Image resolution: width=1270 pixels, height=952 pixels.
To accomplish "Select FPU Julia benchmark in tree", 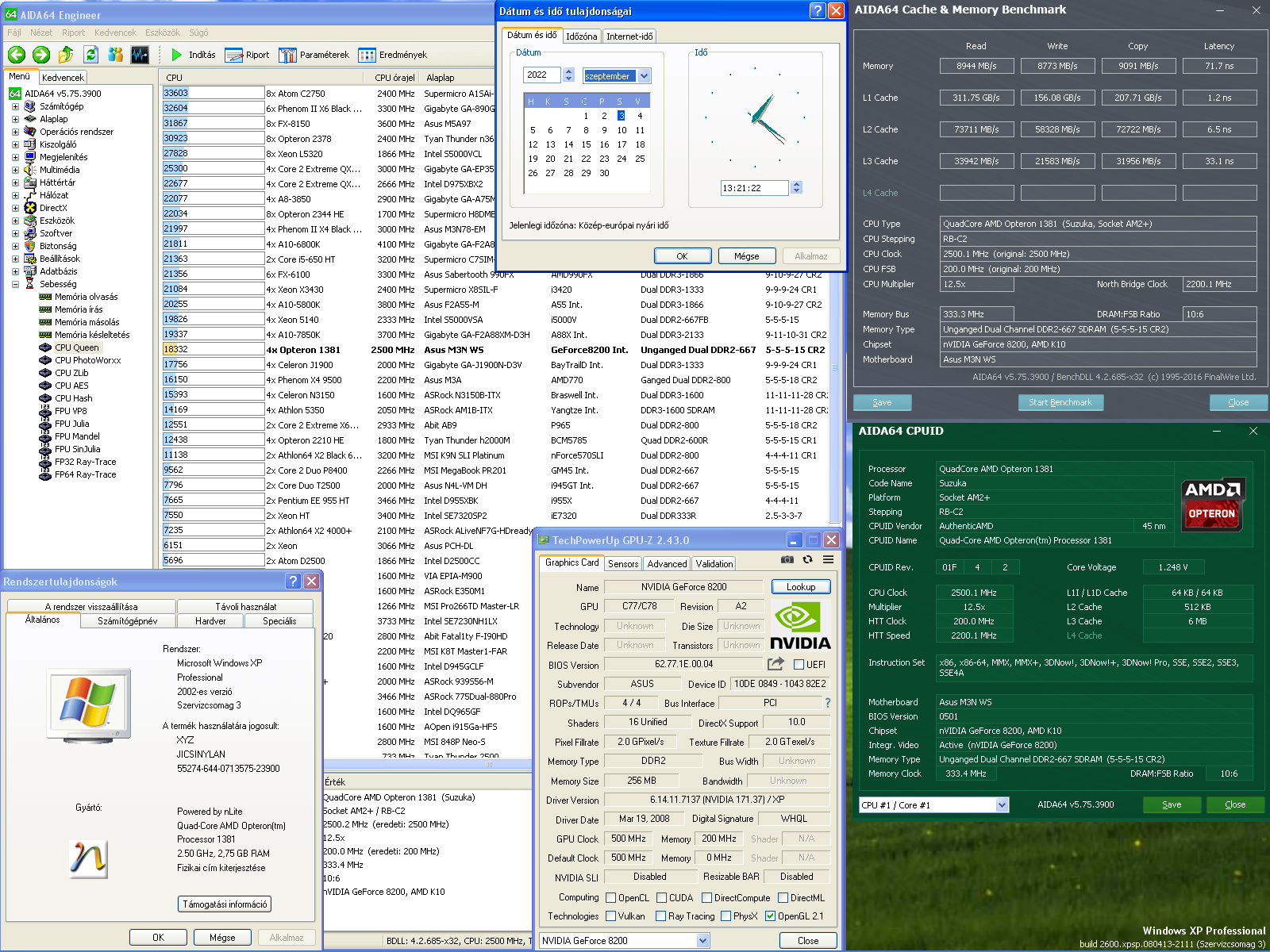I will point(71,424).
